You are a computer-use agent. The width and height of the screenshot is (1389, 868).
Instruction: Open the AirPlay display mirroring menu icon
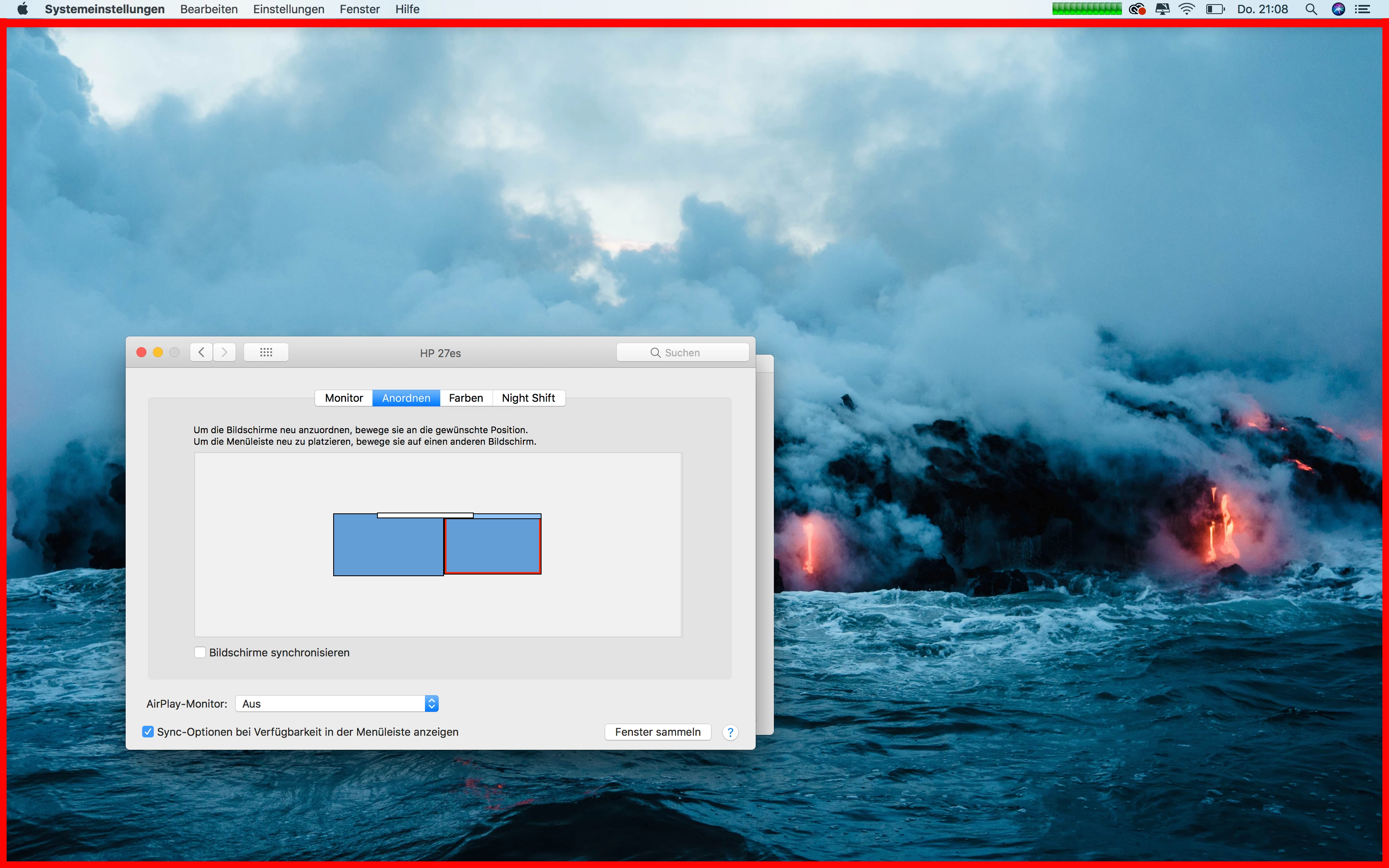tap(1162, 9)
